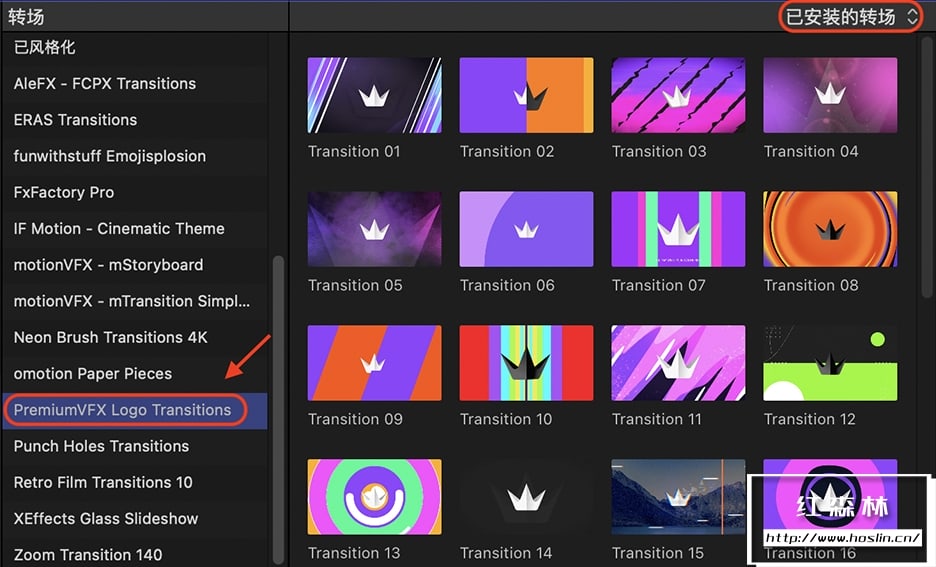Choose XEffects Glass Slideshow category
This screenshot has height=567, width=936.
[135, 519]
